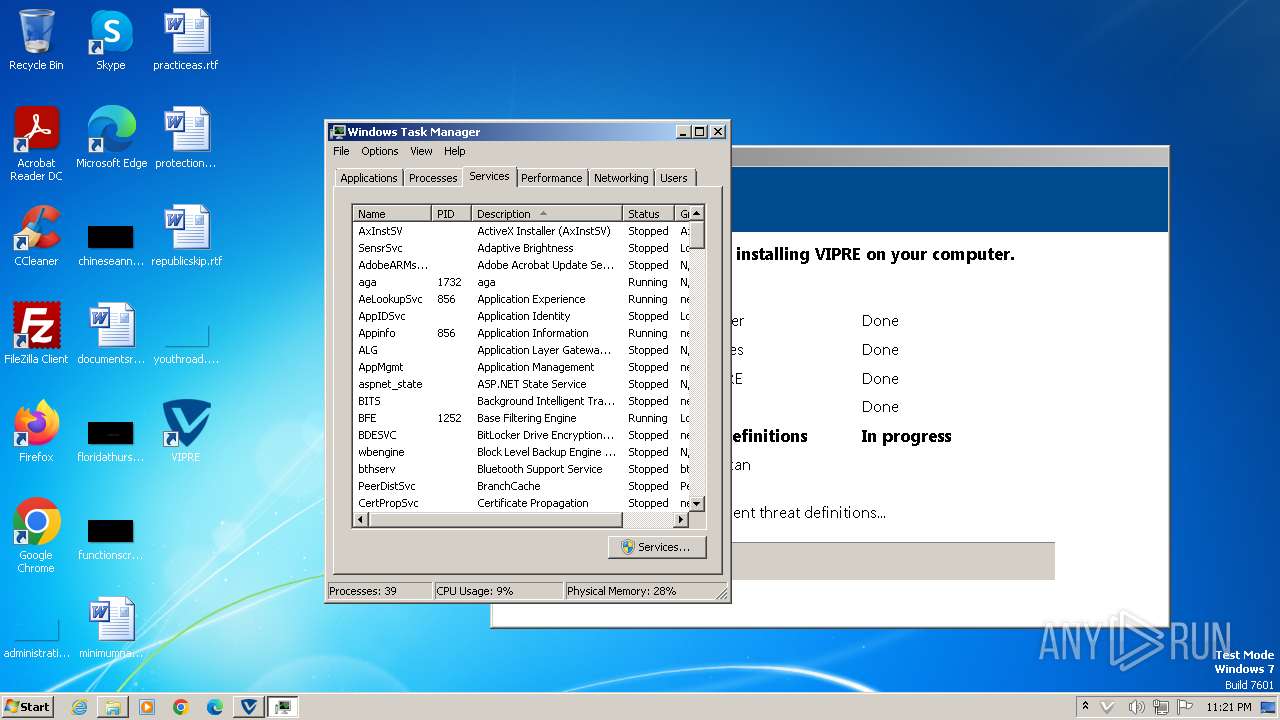Select the SensrSvc service row
1280x720 pixels.
pyautogui.click(x=521, y=248)
